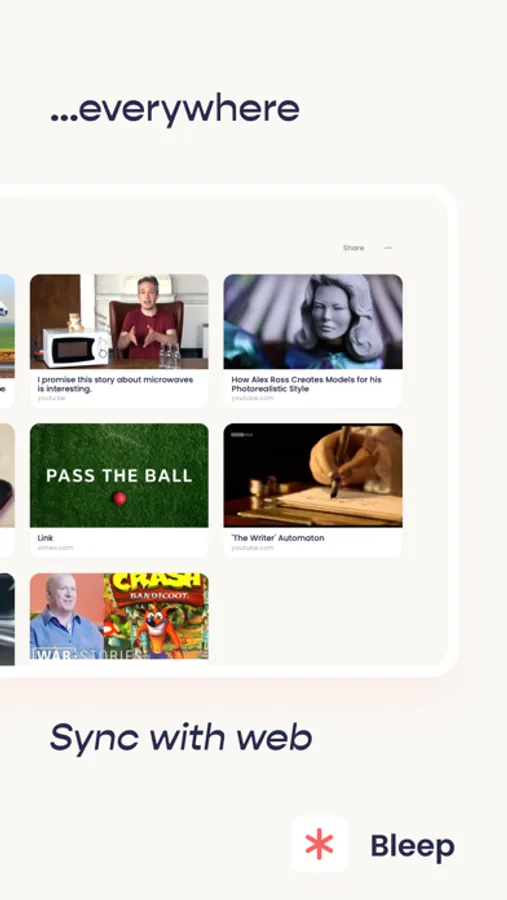Open the Crash Bandicoot War Stories thumbnail
This screenshot has width=507, height=900.
click(x=119, y=616)
